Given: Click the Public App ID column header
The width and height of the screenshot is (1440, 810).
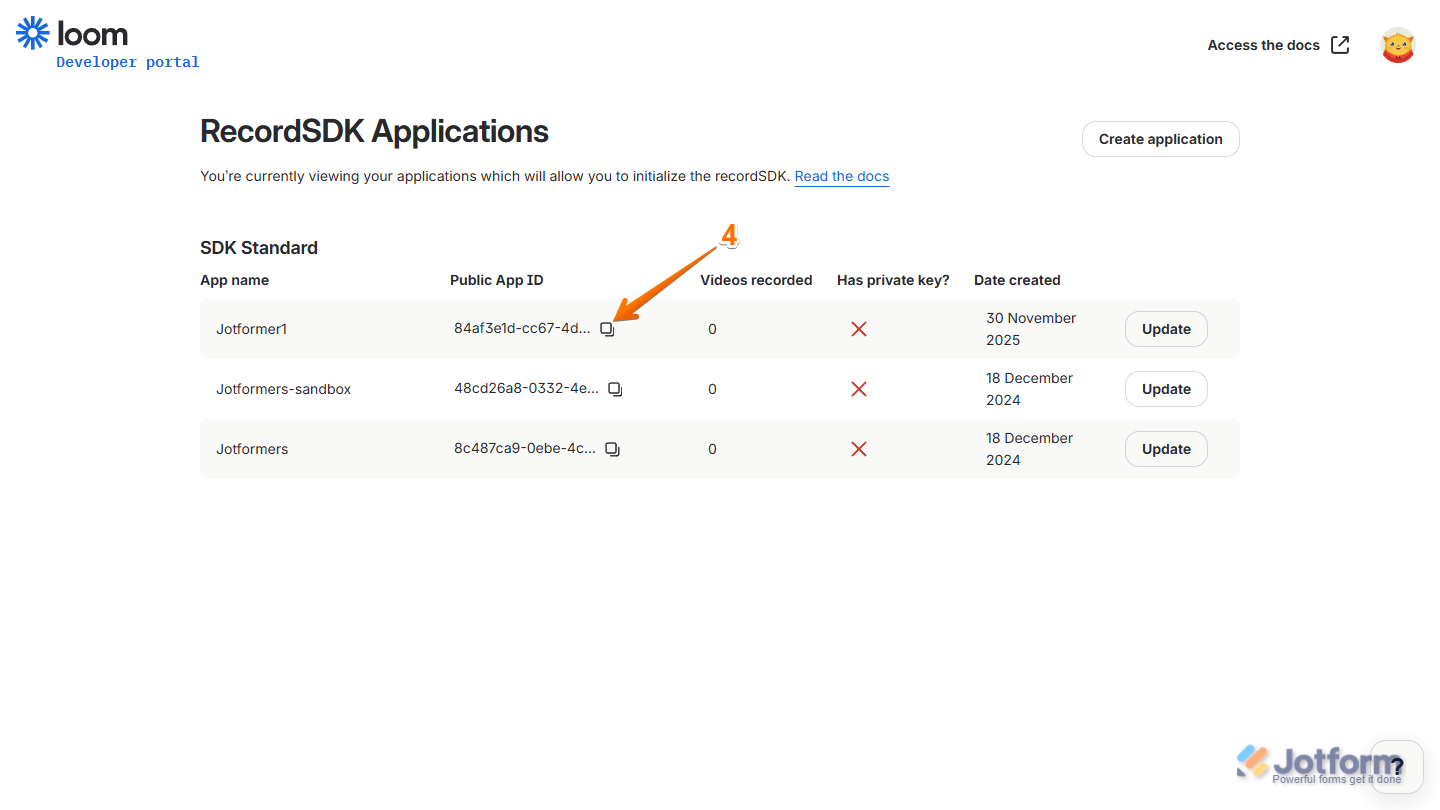Looking at the screenshot, I should pyautogui.click(x=497, y=280).
